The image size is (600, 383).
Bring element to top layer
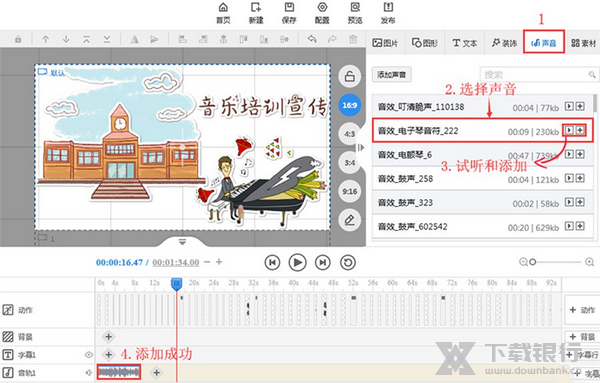[x=86, y=39]
